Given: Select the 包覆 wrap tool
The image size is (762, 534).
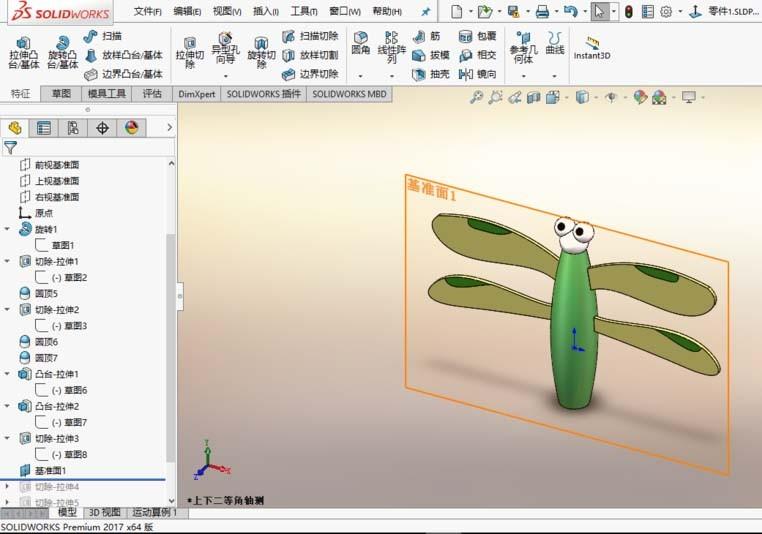Looking at the screenshot, I should tap(477, 35).
